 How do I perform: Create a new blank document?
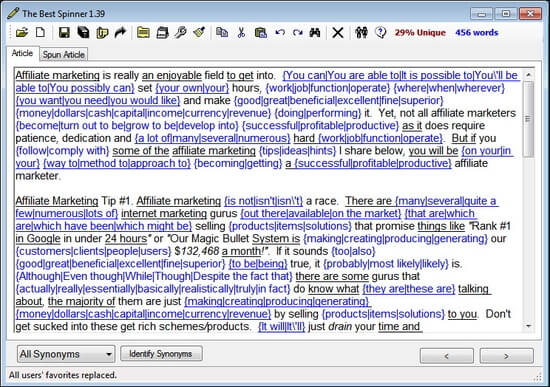pos(40,33)
